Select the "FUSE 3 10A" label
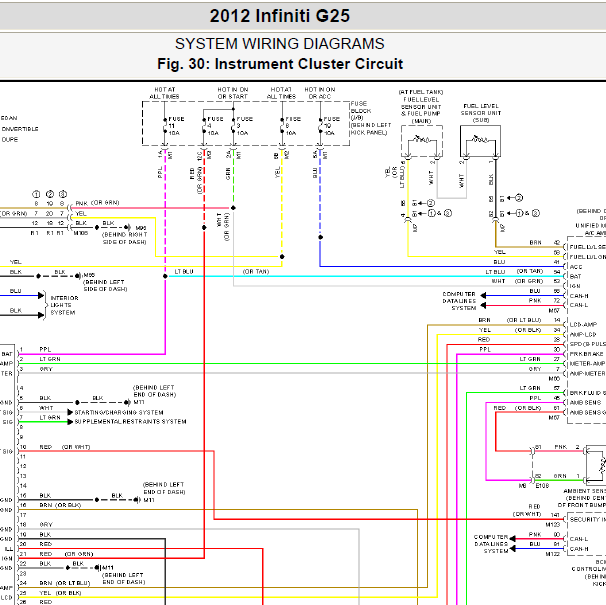 coord(244,126)
